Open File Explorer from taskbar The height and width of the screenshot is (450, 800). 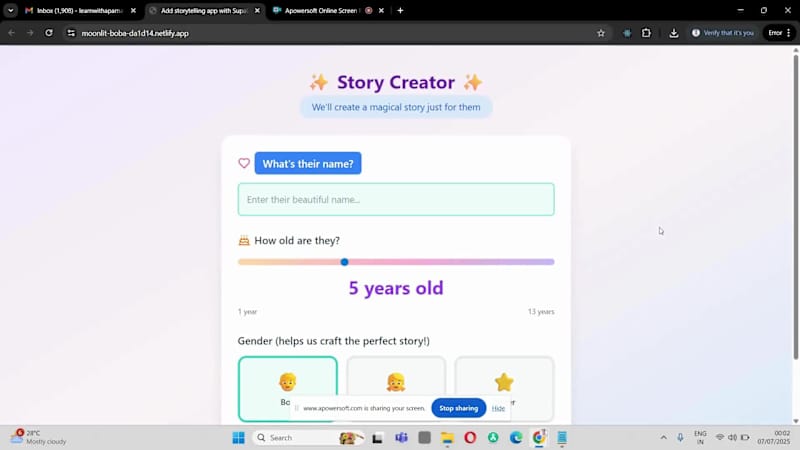coord(447,438)
